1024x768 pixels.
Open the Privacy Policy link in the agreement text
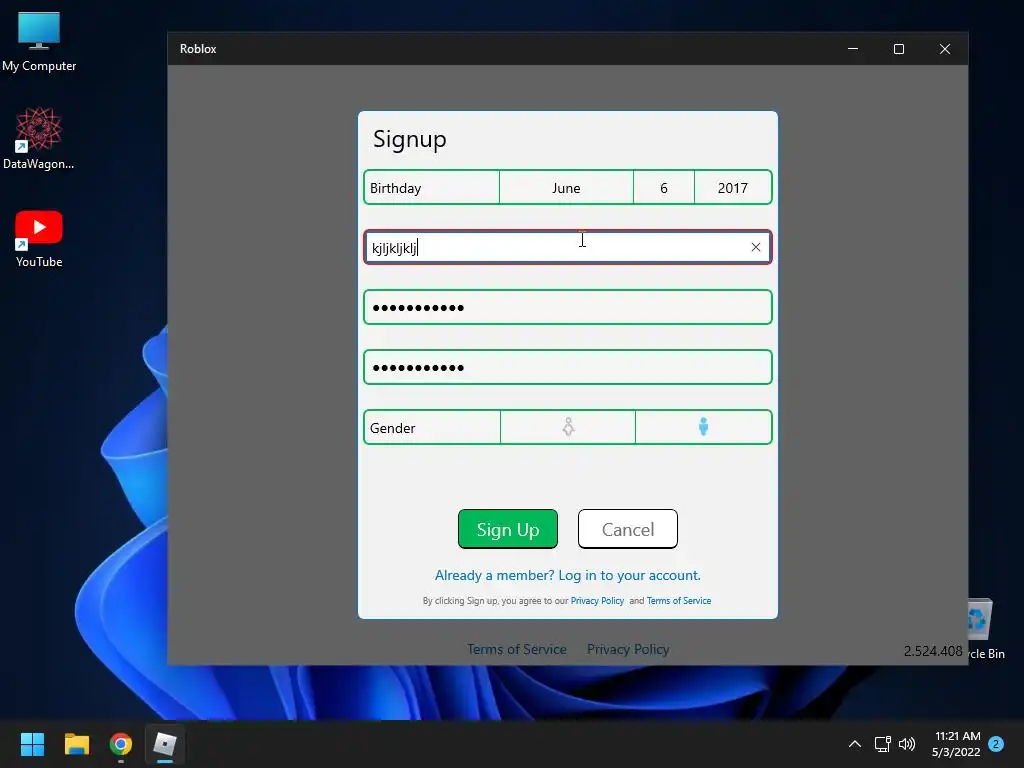[x=597, y=601]
